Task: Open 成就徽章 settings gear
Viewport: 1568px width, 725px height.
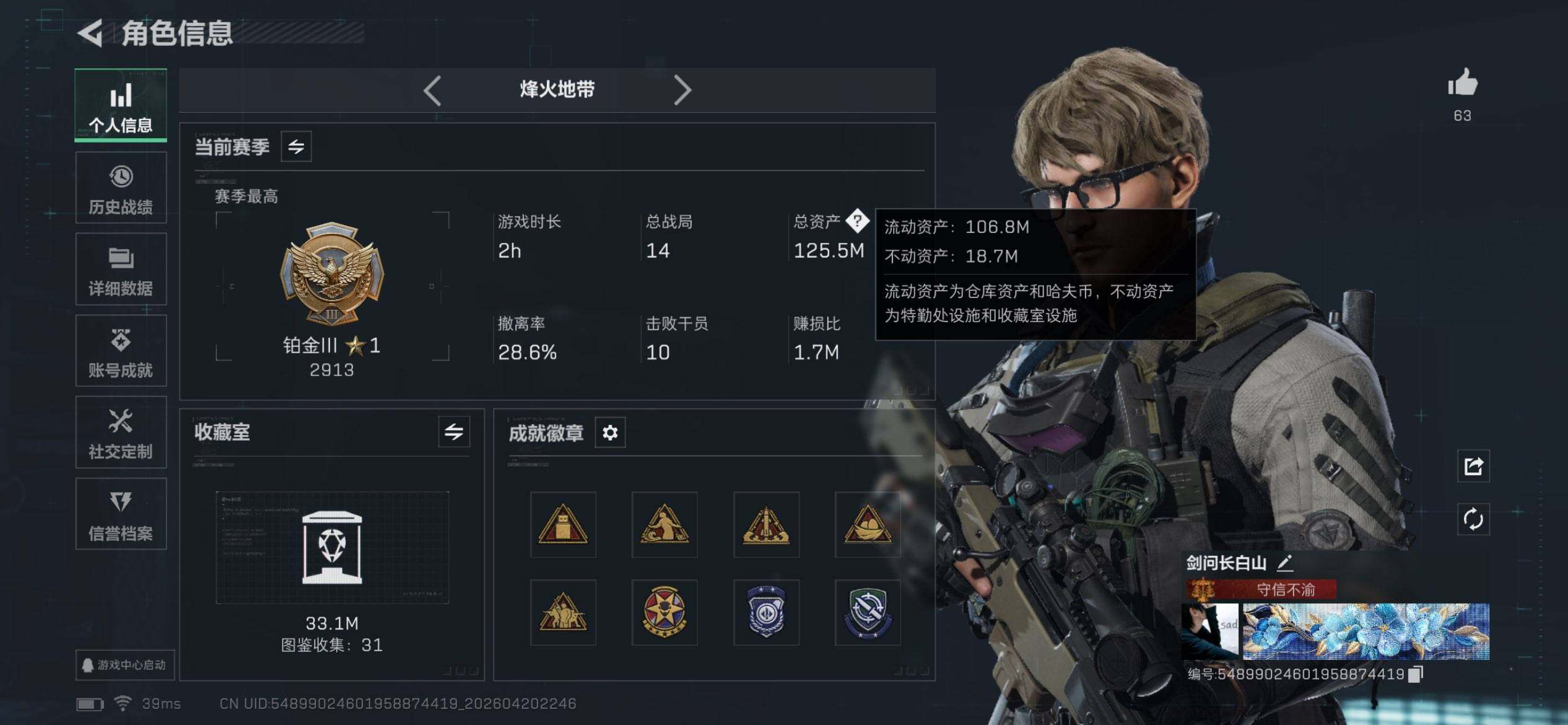Action: click(x=610, y=433)
